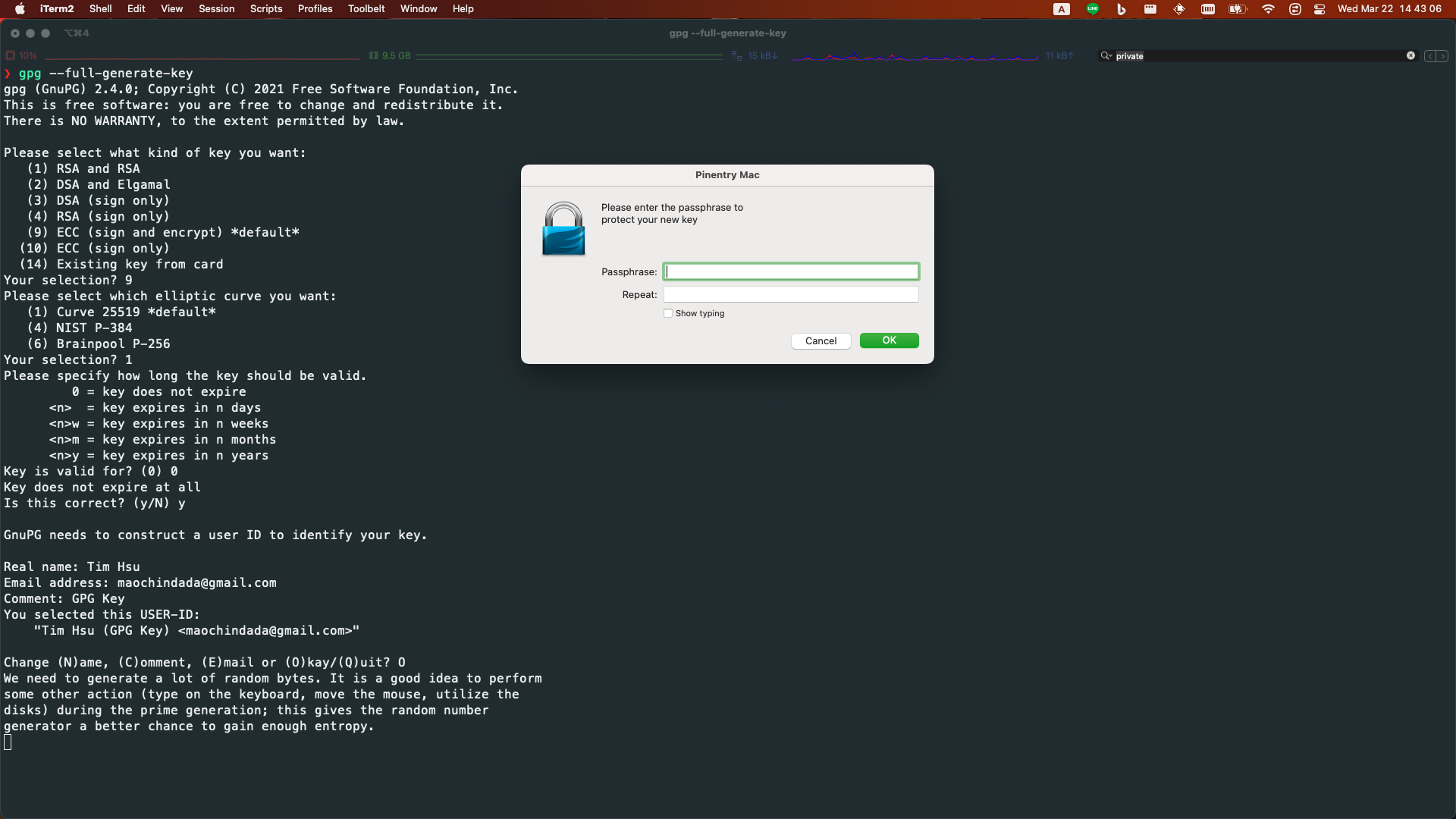Open Control Center from menu bar
1456x819 pixels.
click(1319, 9)
